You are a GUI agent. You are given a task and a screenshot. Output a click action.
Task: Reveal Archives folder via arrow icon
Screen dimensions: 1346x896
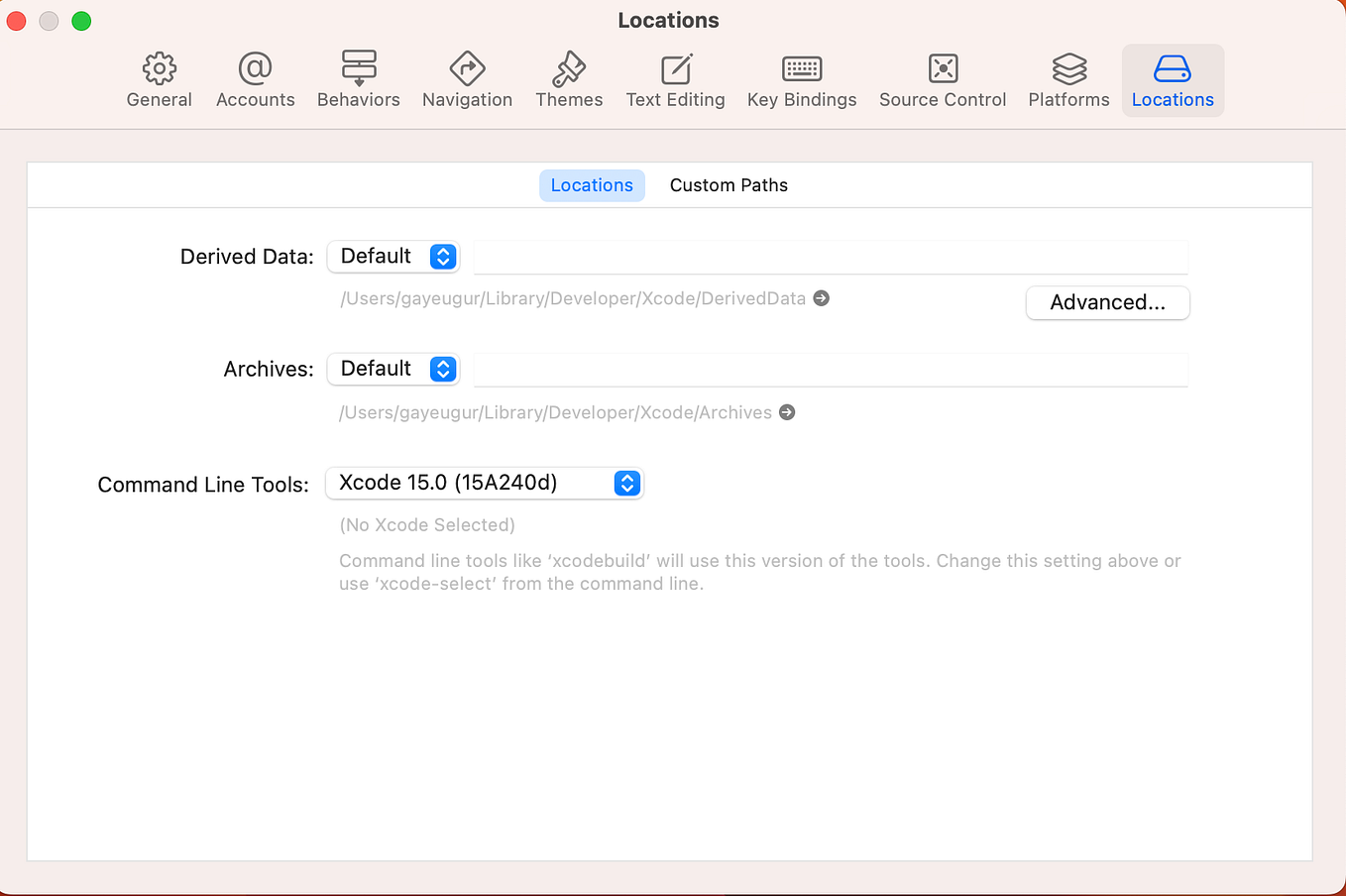pos(787,412)
